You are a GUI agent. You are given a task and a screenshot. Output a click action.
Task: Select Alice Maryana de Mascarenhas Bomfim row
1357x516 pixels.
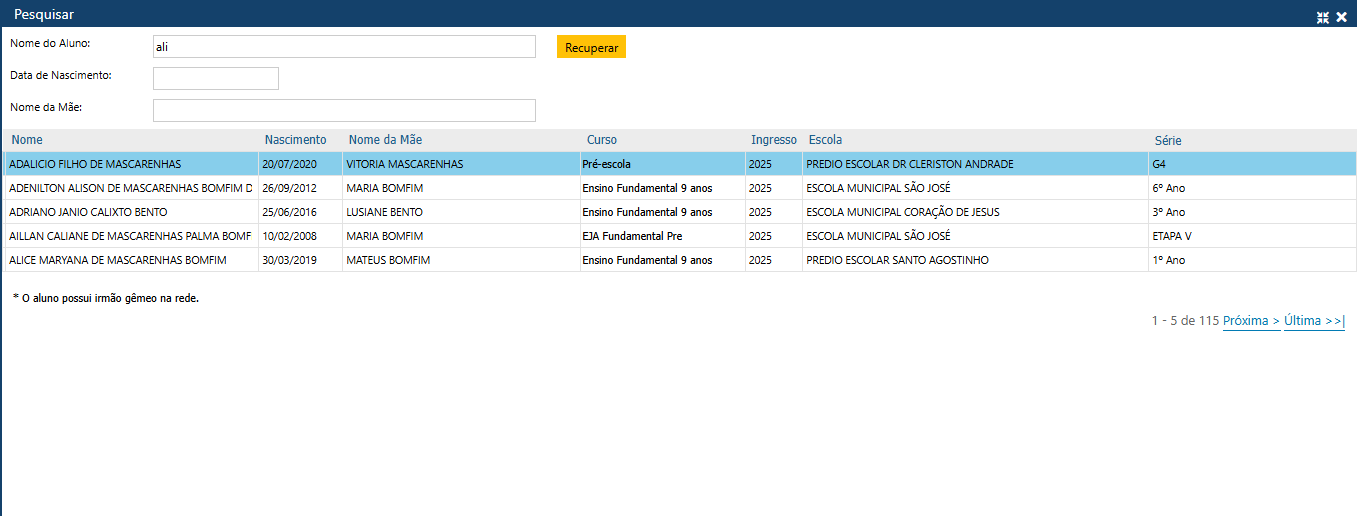(x=118, y=260)
